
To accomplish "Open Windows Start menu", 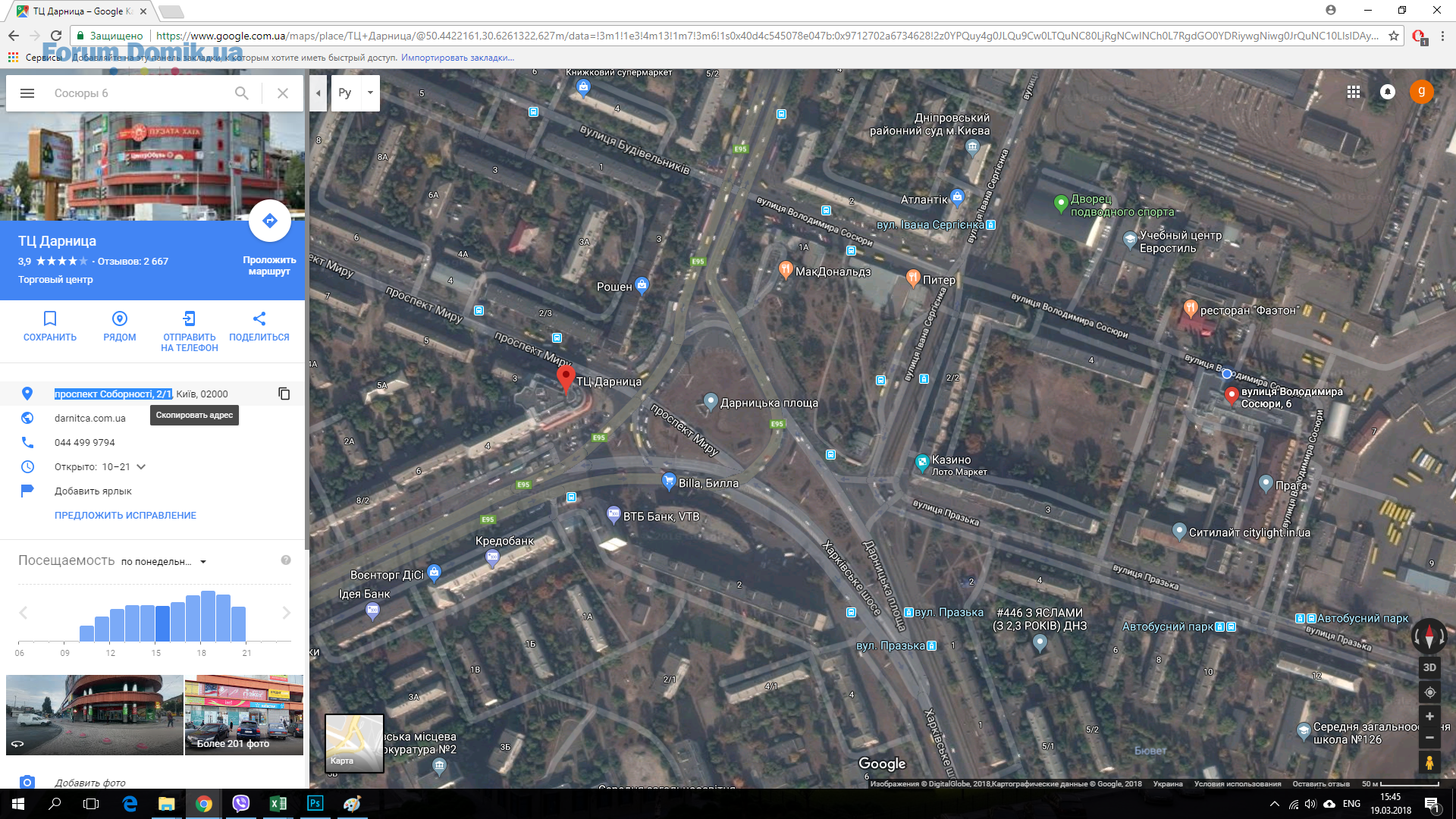I will pos(18,804).
